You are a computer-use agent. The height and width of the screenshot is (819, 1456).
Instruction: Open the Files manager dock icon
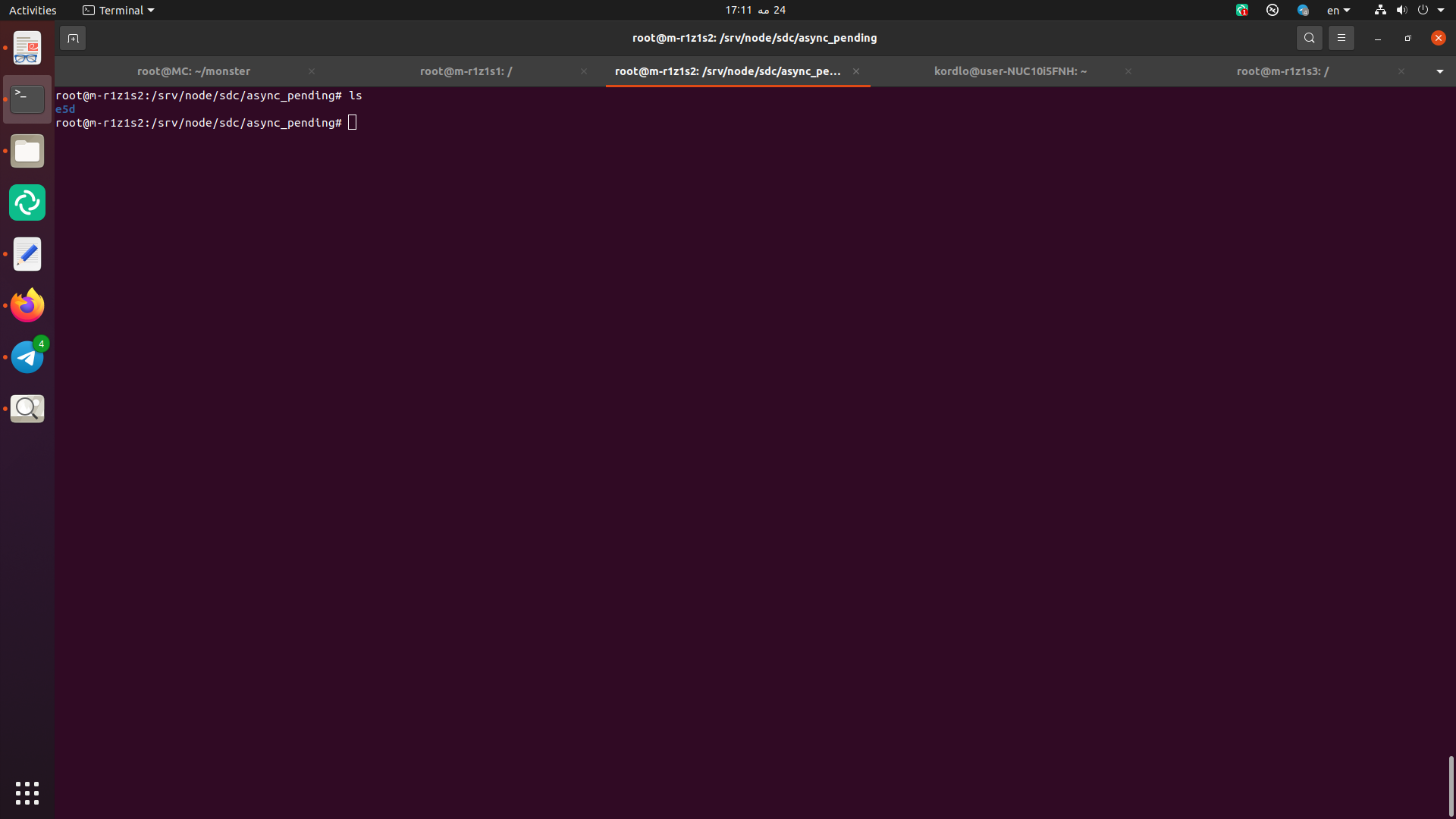(x=27, y=152)
